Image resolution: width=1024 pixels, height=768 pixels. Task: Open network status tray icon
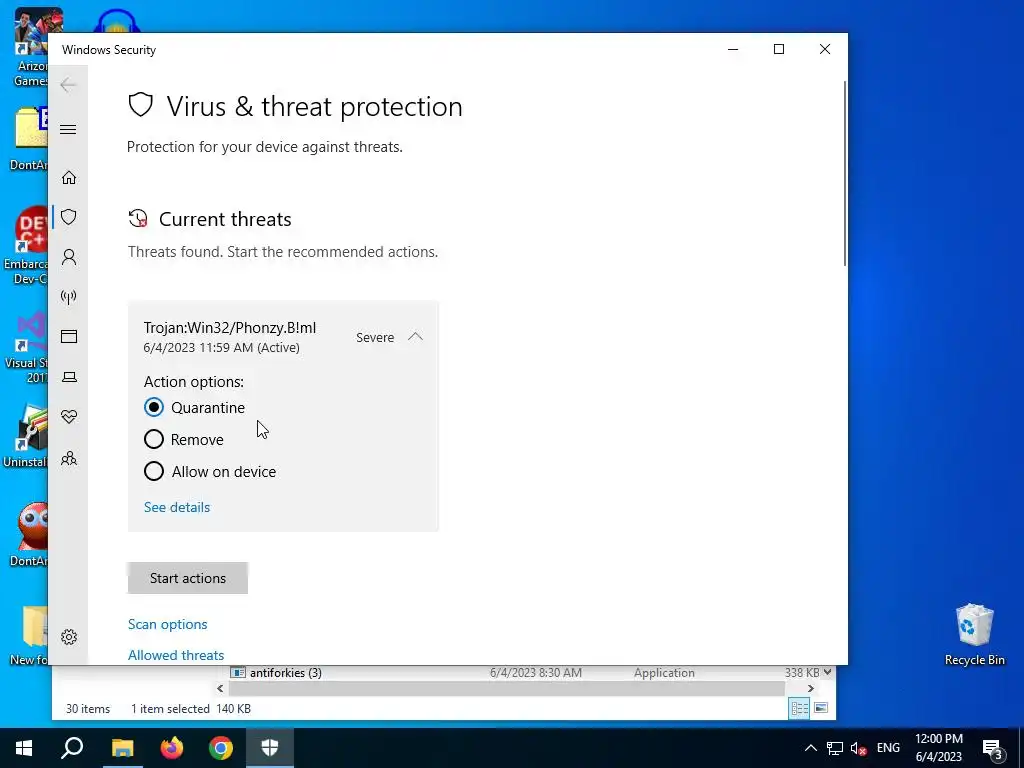(835, 748)
